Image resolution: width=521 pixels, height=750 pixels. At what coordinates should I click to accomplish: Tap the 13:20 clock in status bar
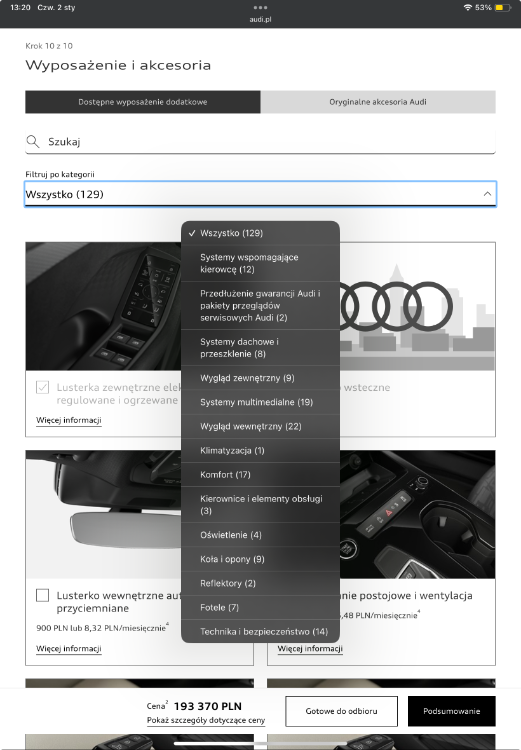coord(20,8)
